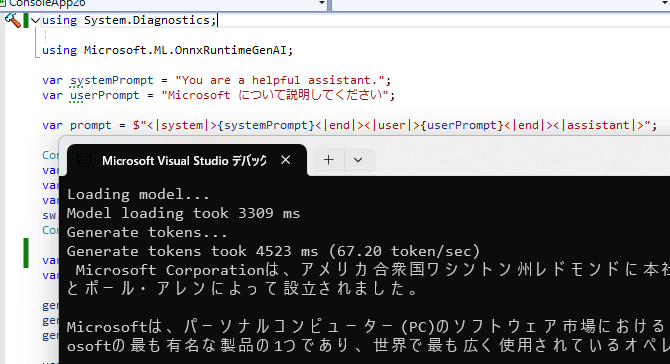The width and height of the screenshot is (670, 364).
Task: Click the "Loading model..." console line
Action: [x=138, y=195]
